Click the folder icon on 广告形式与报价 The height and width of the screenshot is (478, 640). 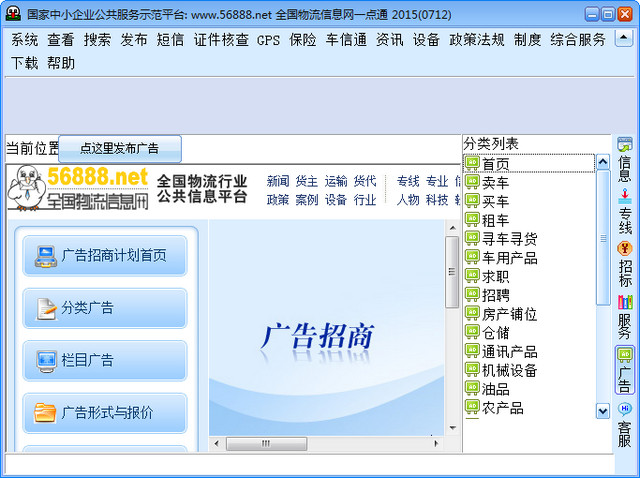pos(45,413)
